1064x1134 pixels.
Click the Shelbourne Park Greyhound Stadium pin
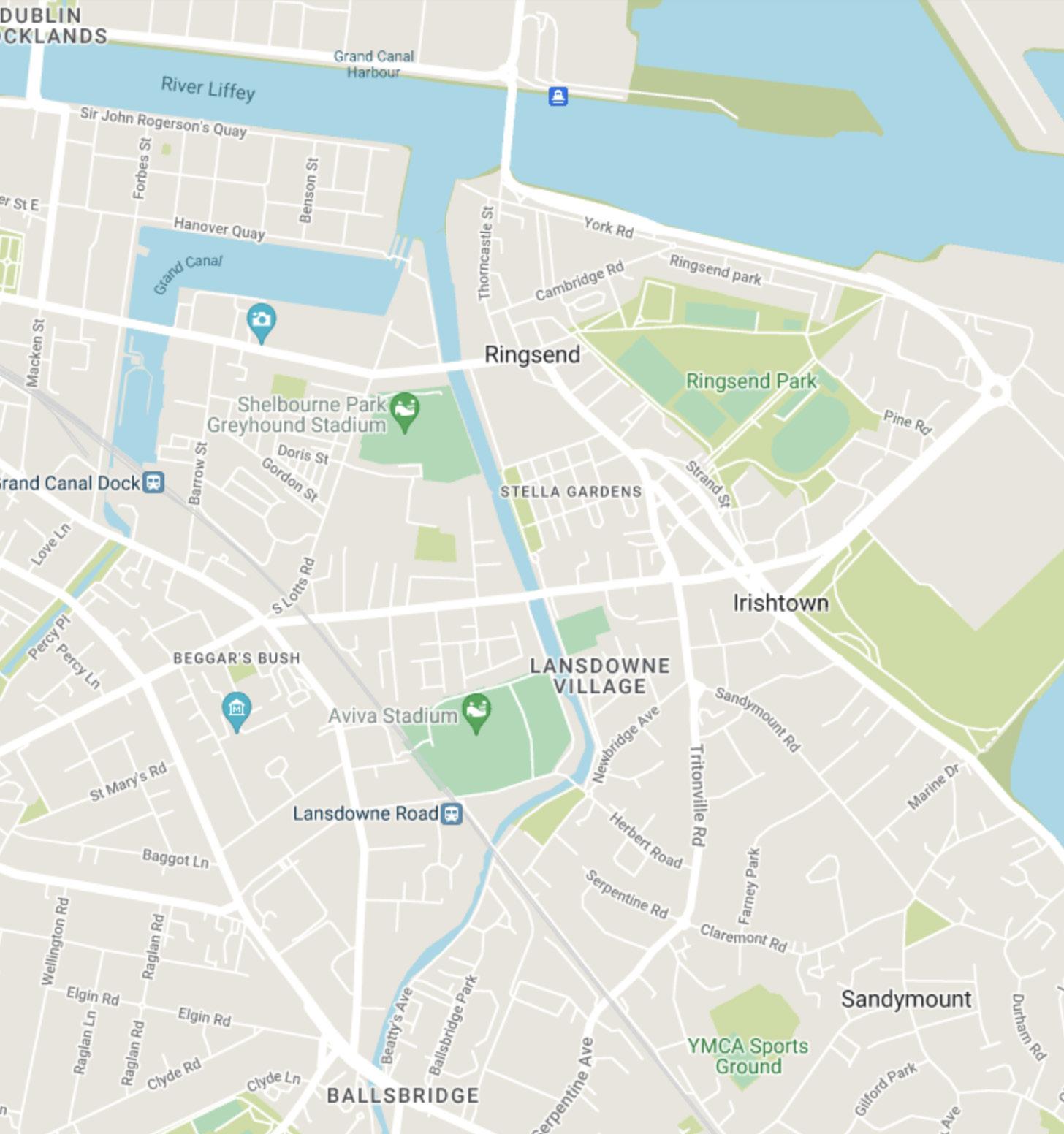(404, 412)
